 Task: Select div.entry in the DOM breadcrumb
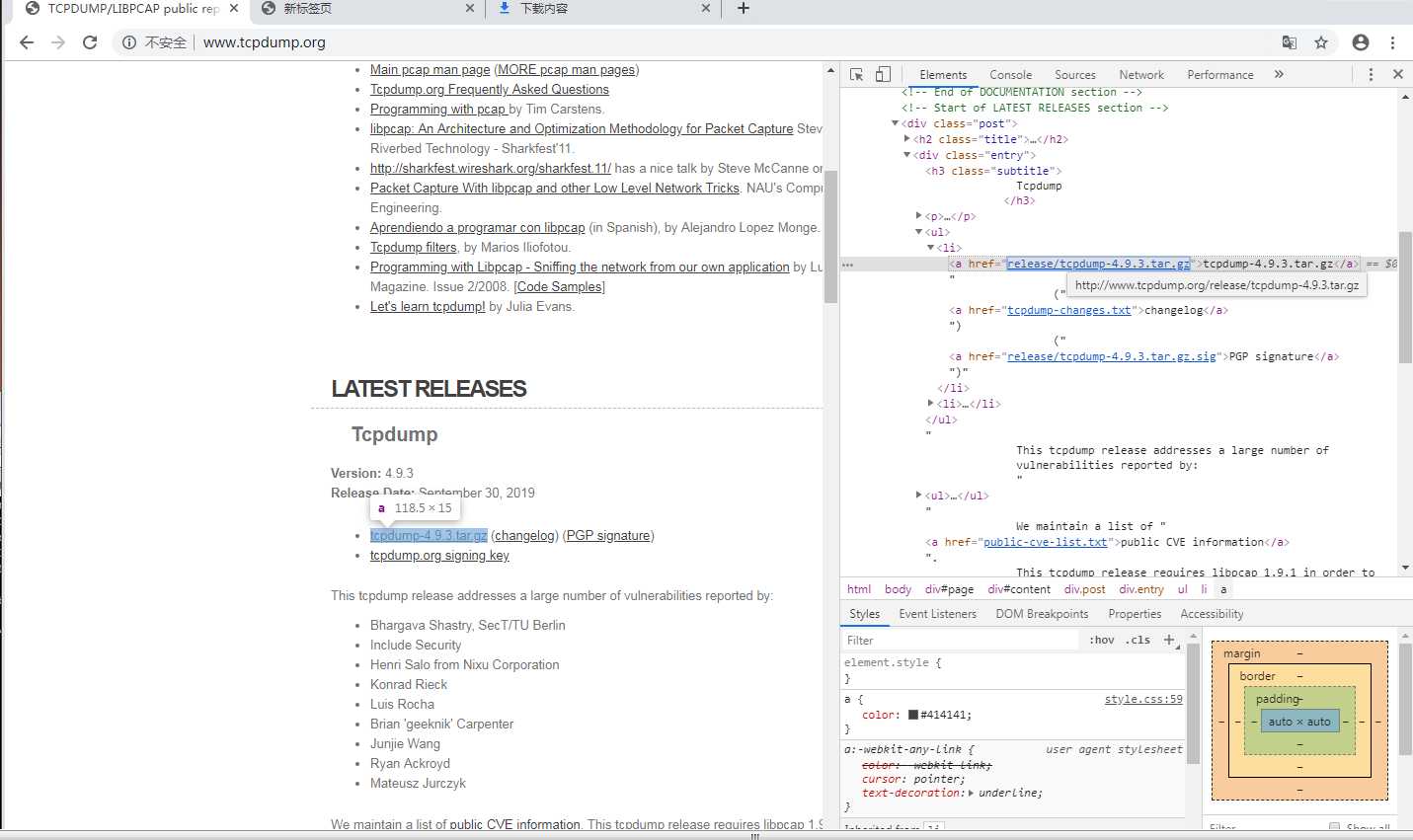pos(1141,589)
